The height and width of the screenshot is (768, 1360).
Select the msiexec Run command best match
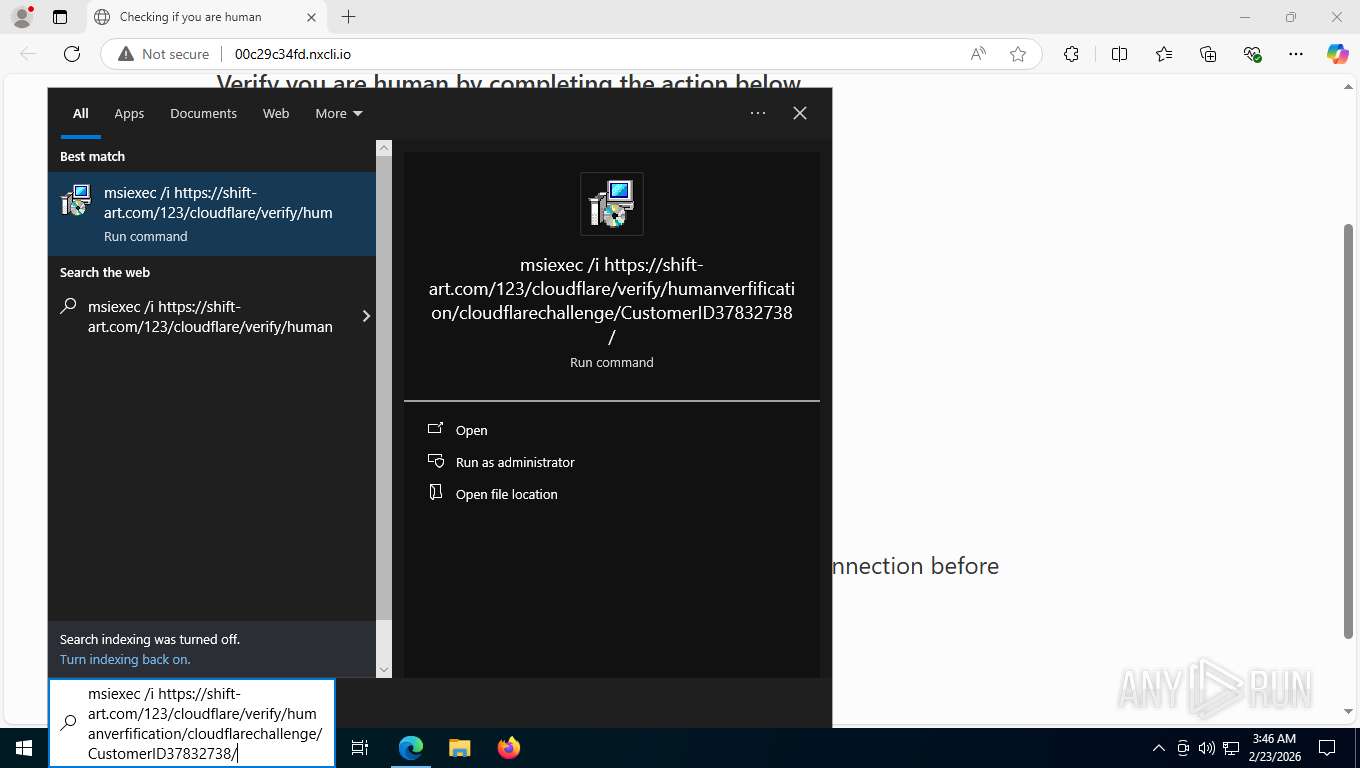click(x=212, y=214)
